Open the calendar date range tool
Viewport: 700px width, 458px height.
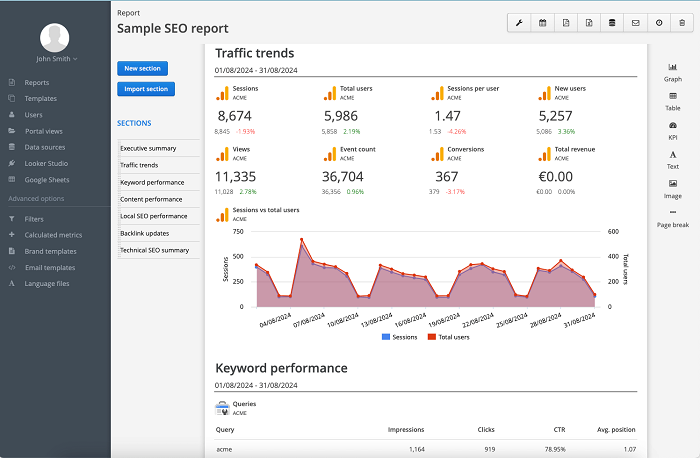click(543, 22)
